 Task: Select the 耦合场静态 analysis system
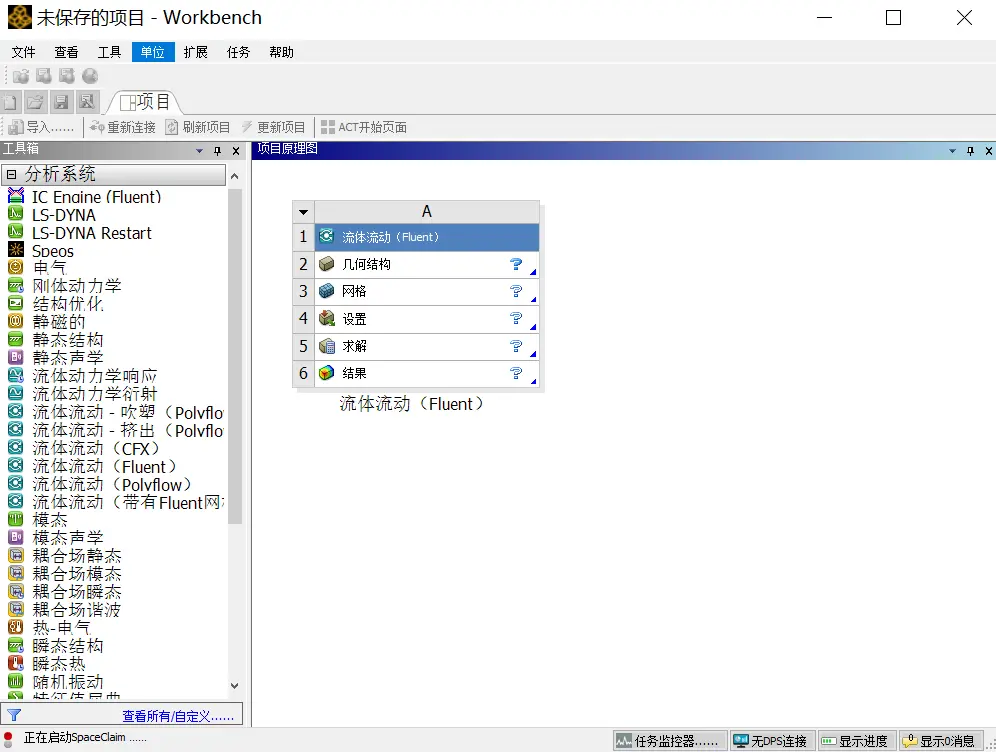pyautogui.click(x=76, y=556)
